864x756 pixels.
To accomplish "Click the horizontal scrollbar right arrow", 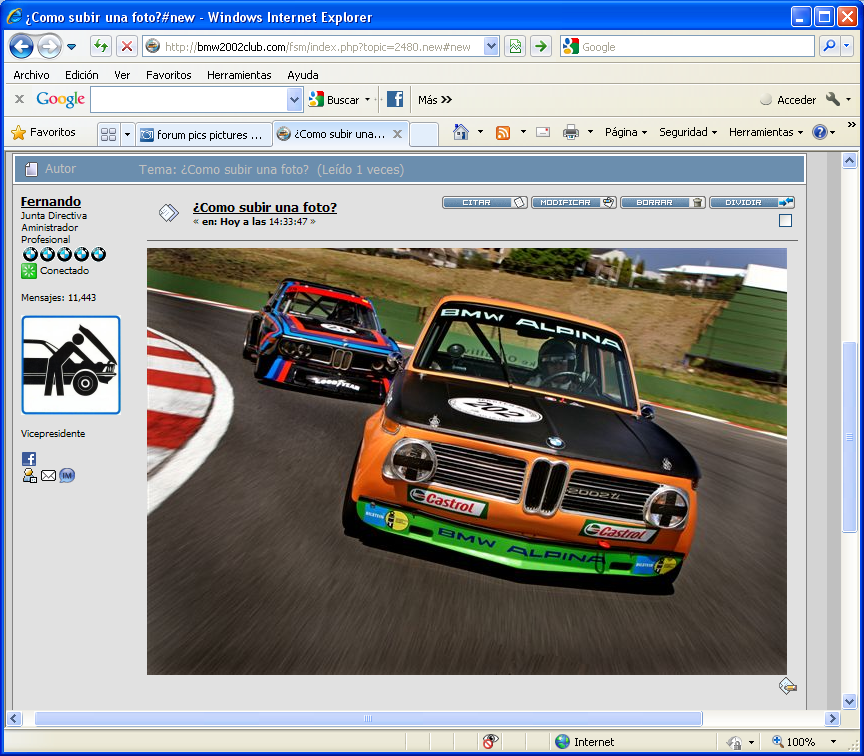I will [832, 718].
